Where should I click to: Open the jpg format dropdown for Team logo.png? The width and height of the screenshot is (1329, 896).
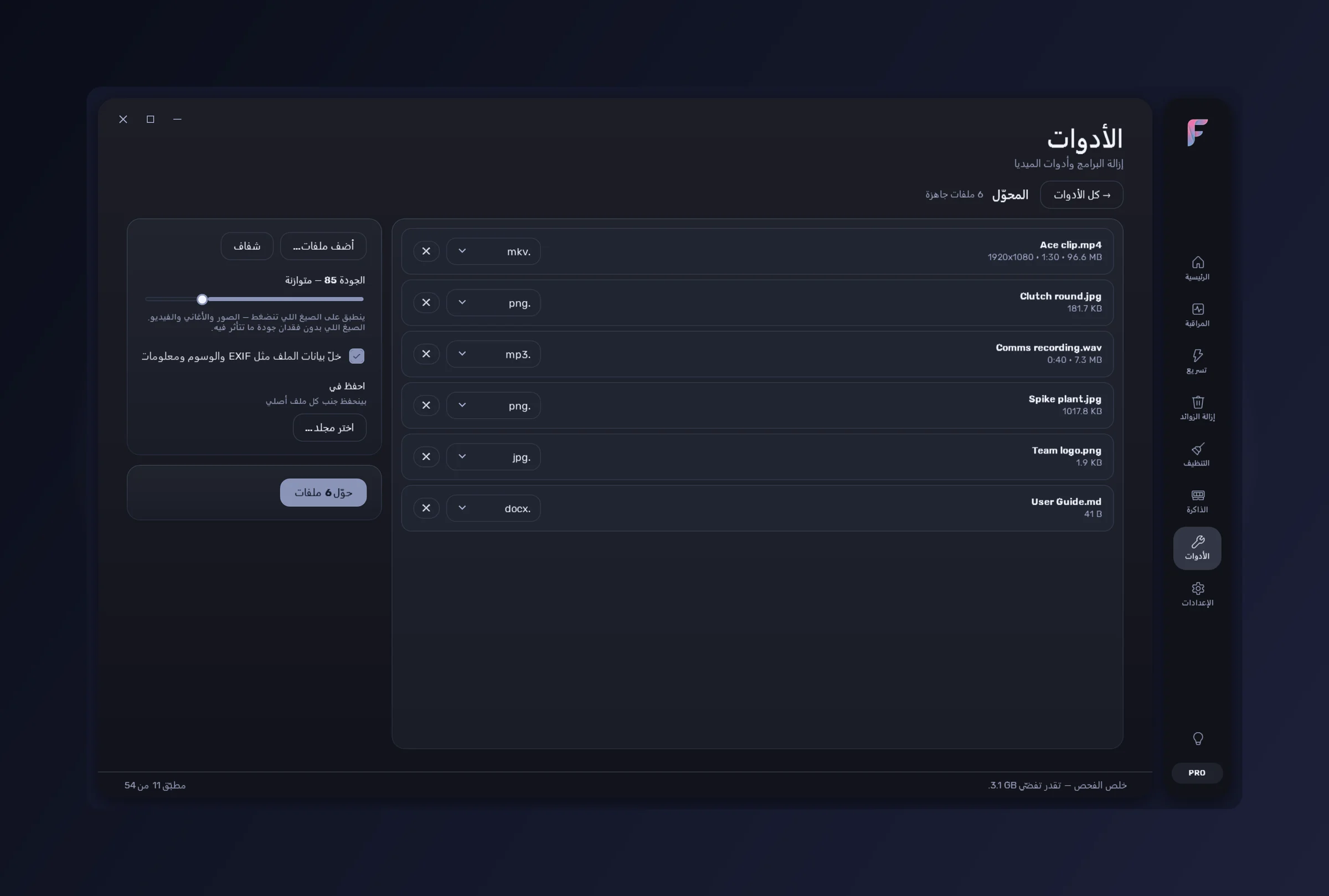coord(493,457)
